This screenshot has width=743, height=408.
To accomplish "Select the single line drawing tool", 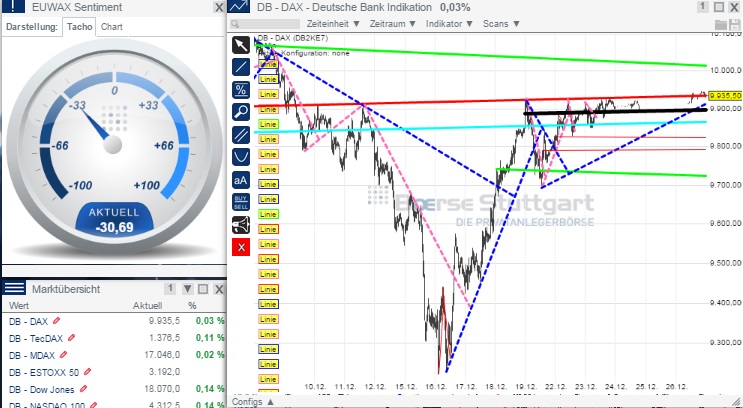I will pyautogui.click(x=241, y=67).
